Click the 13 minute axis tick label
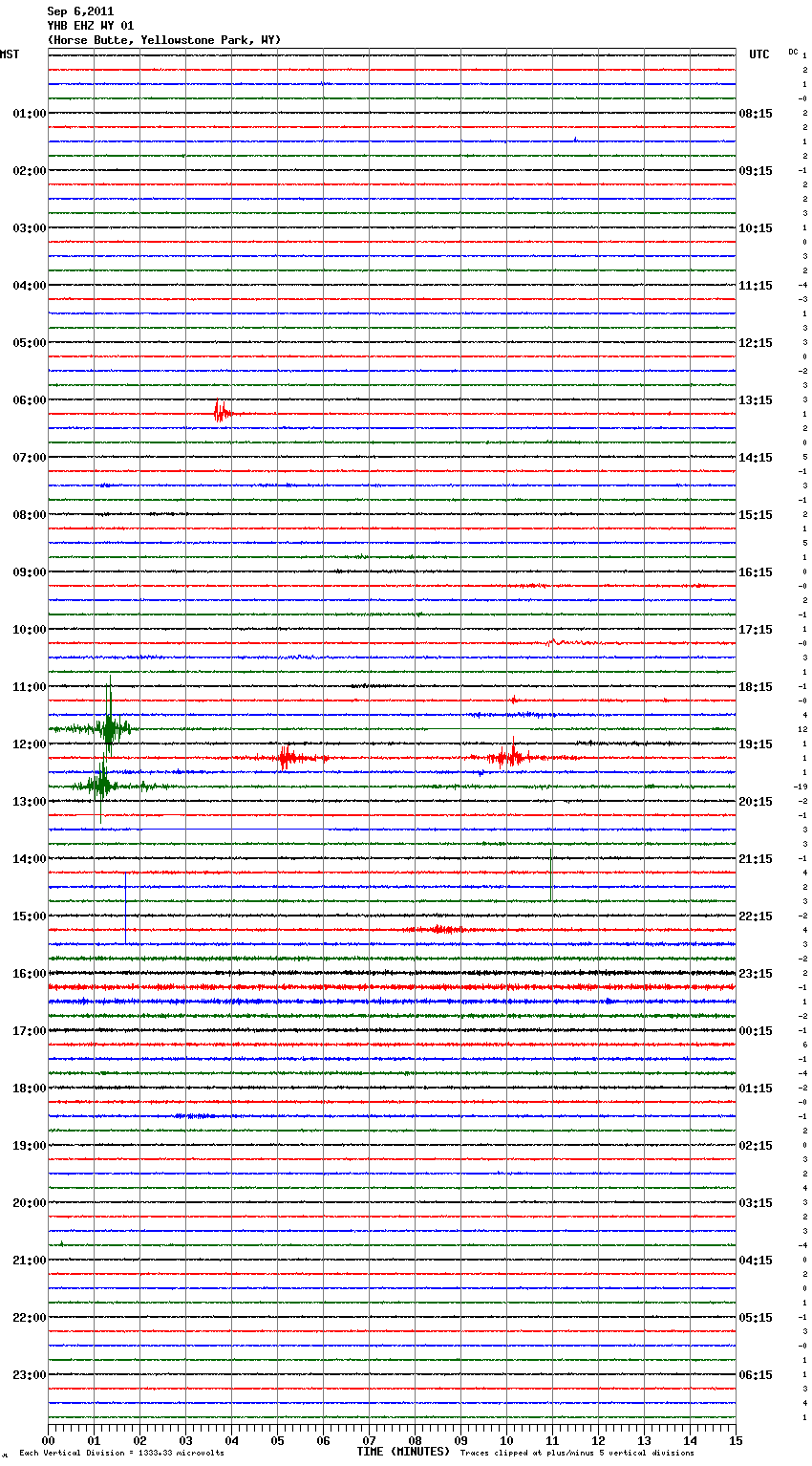The image size is (812, 1466). 644,1440
